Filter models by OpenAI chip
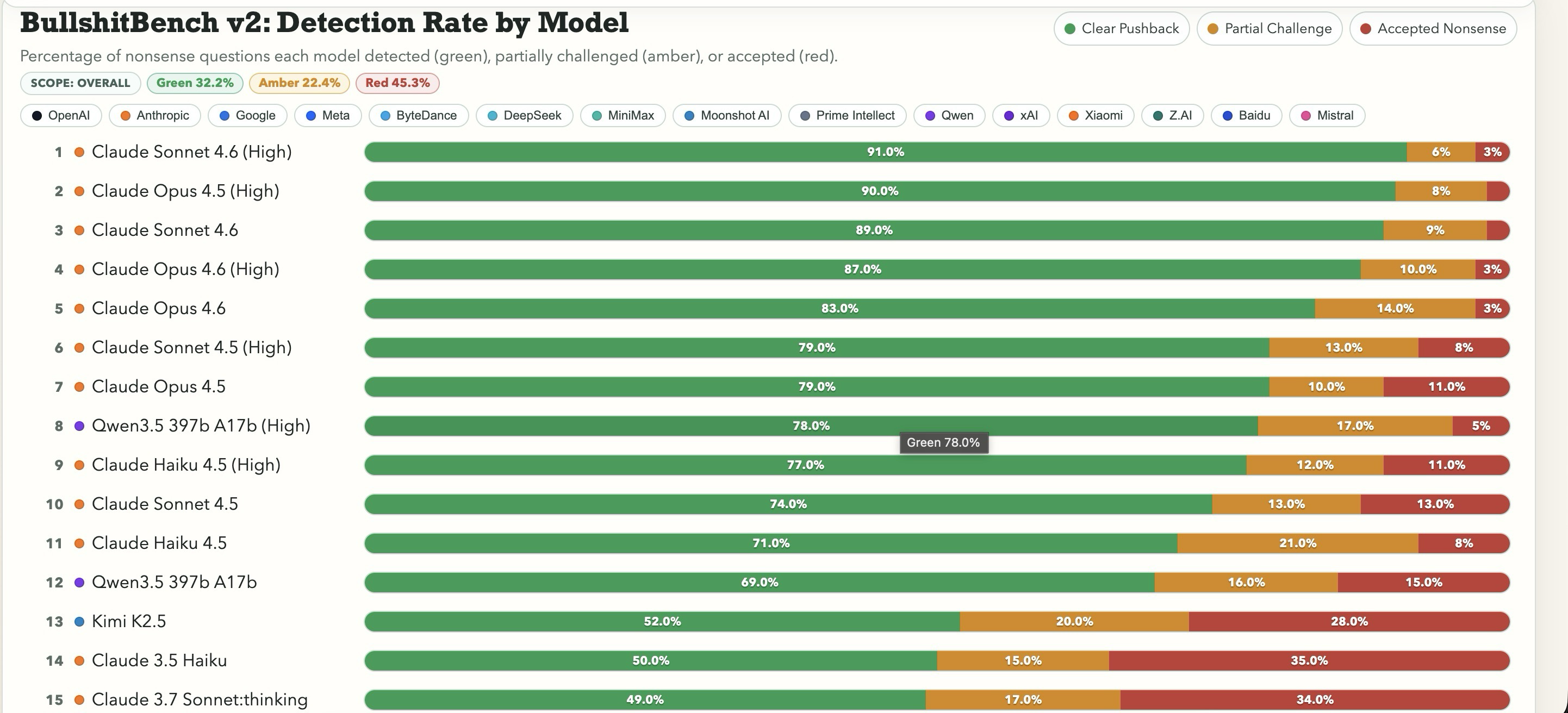The width and height of the screenshot is (1568, 713). click(x=61, y=116)
